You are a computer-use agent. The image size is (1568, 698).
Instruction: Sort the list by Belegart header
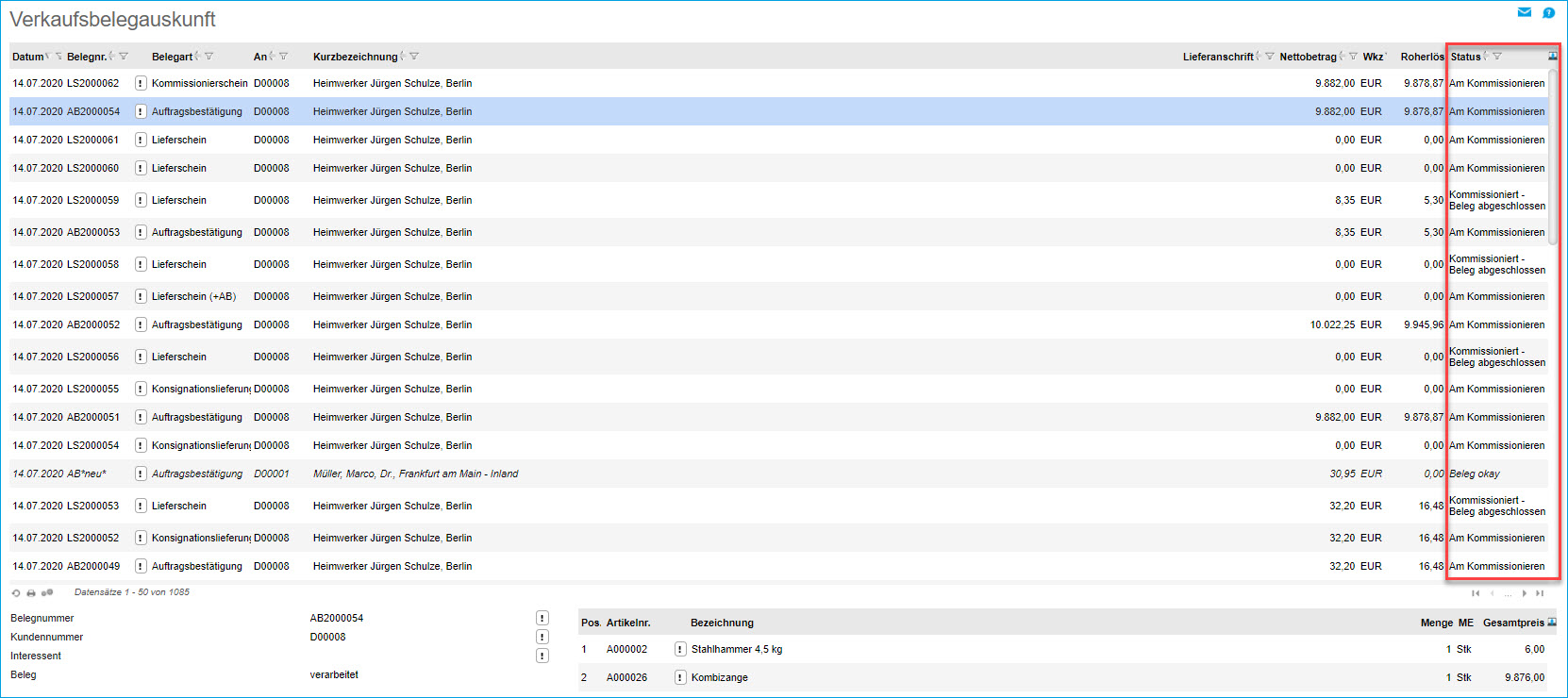[172, 57]
